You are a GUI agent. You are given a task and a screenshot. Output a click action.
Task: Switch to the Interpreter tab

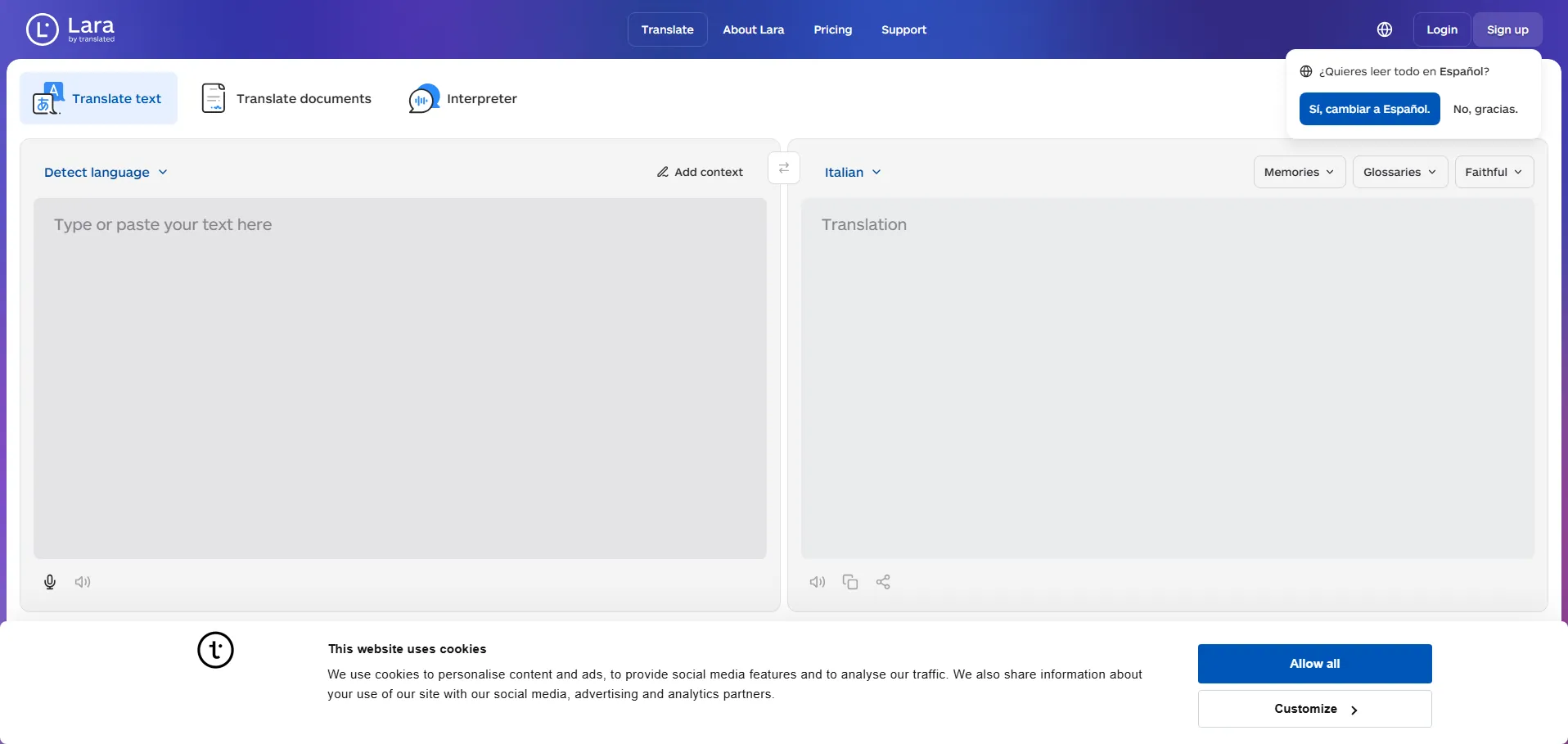(463, 98)
